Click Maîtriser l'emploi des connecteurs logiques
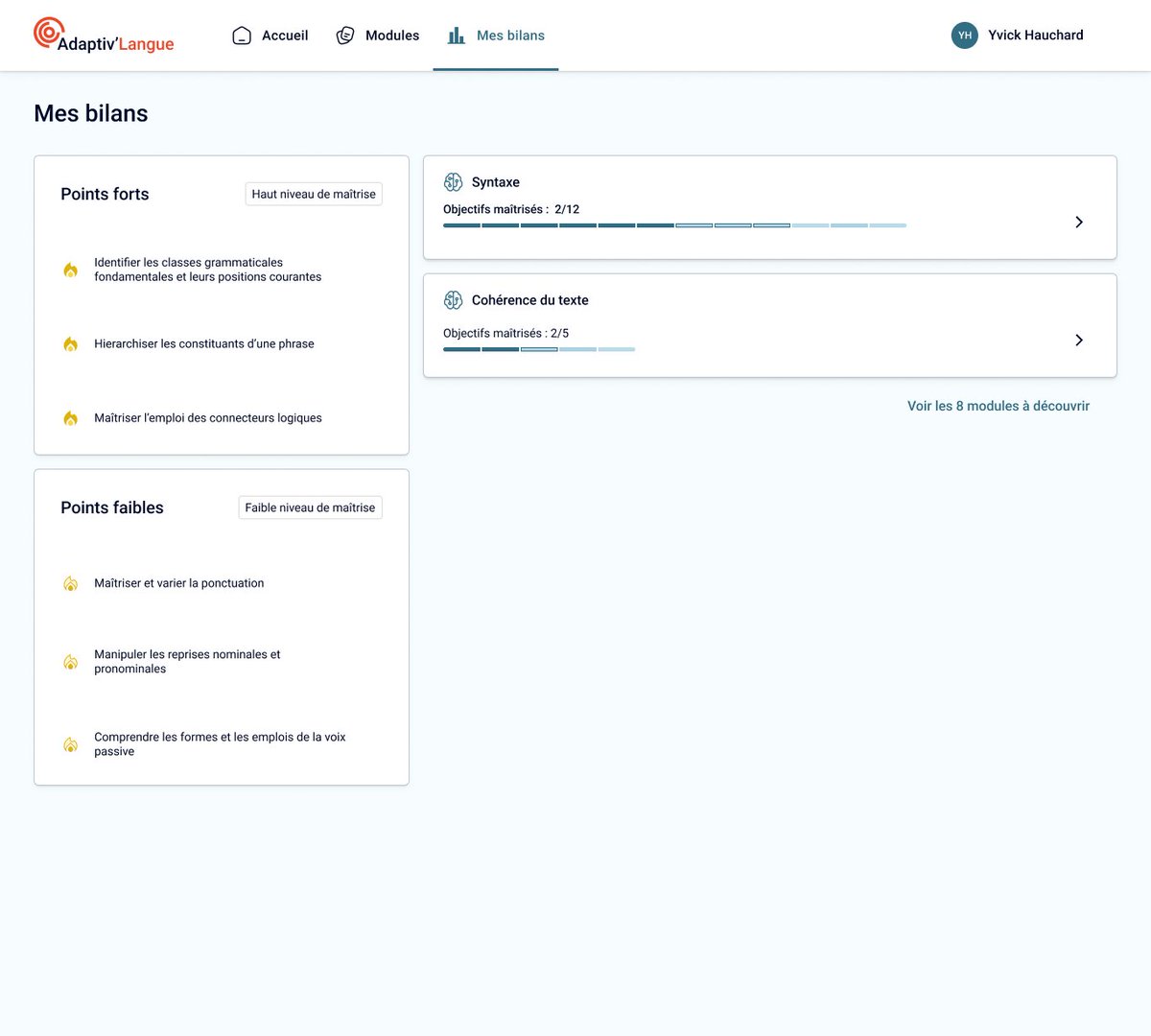The width and height of the screenshot is (1151, 1036). [208, 418]
